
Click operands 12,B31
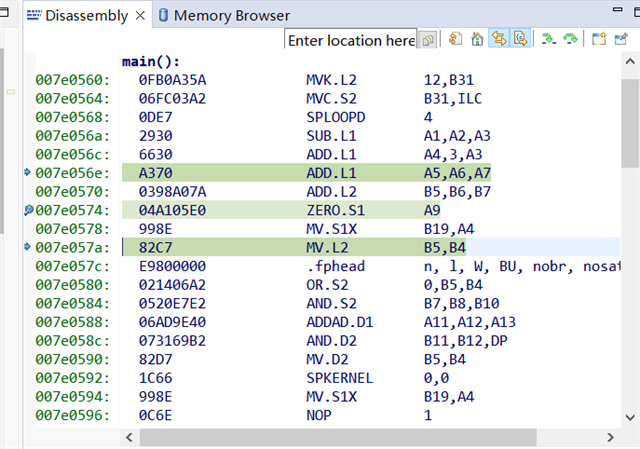click(x=449, y=80)
